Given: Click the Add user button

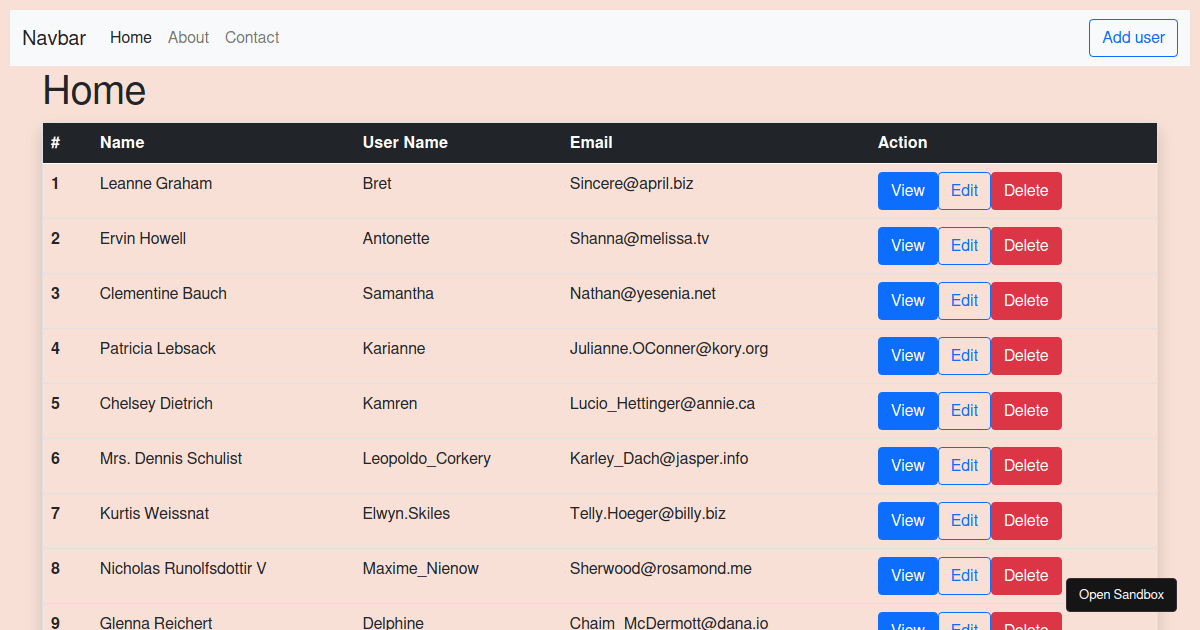Looking at the screenshot, I should point(1133,38).
